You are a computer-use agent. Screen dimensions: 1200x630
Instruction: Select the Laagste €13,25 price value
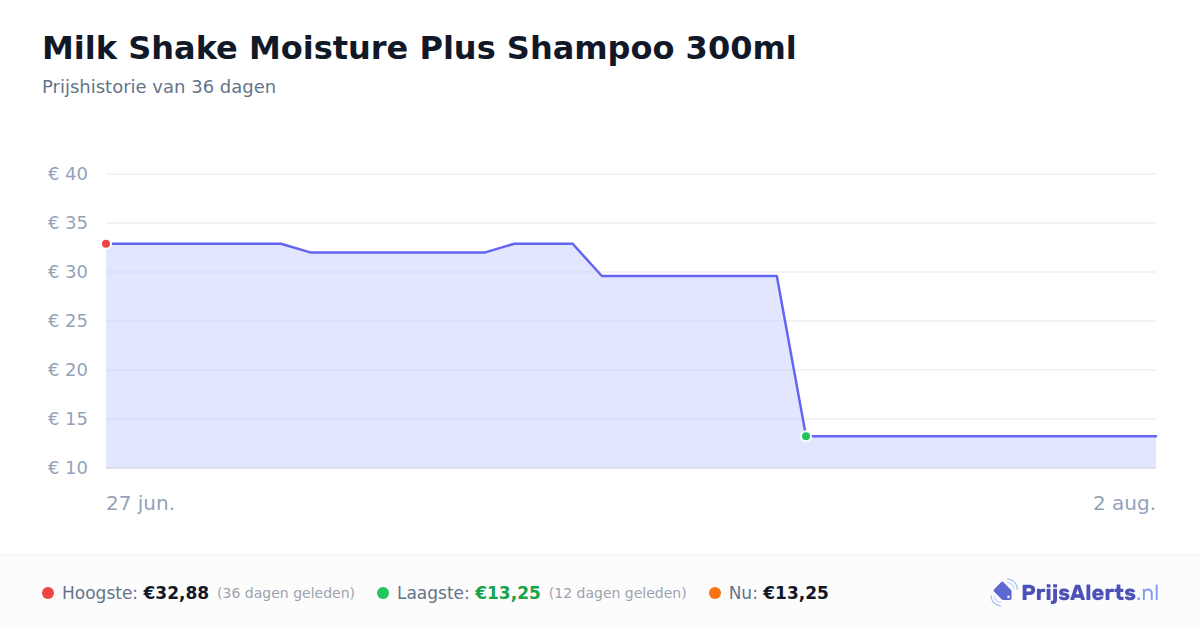[508, 593]
